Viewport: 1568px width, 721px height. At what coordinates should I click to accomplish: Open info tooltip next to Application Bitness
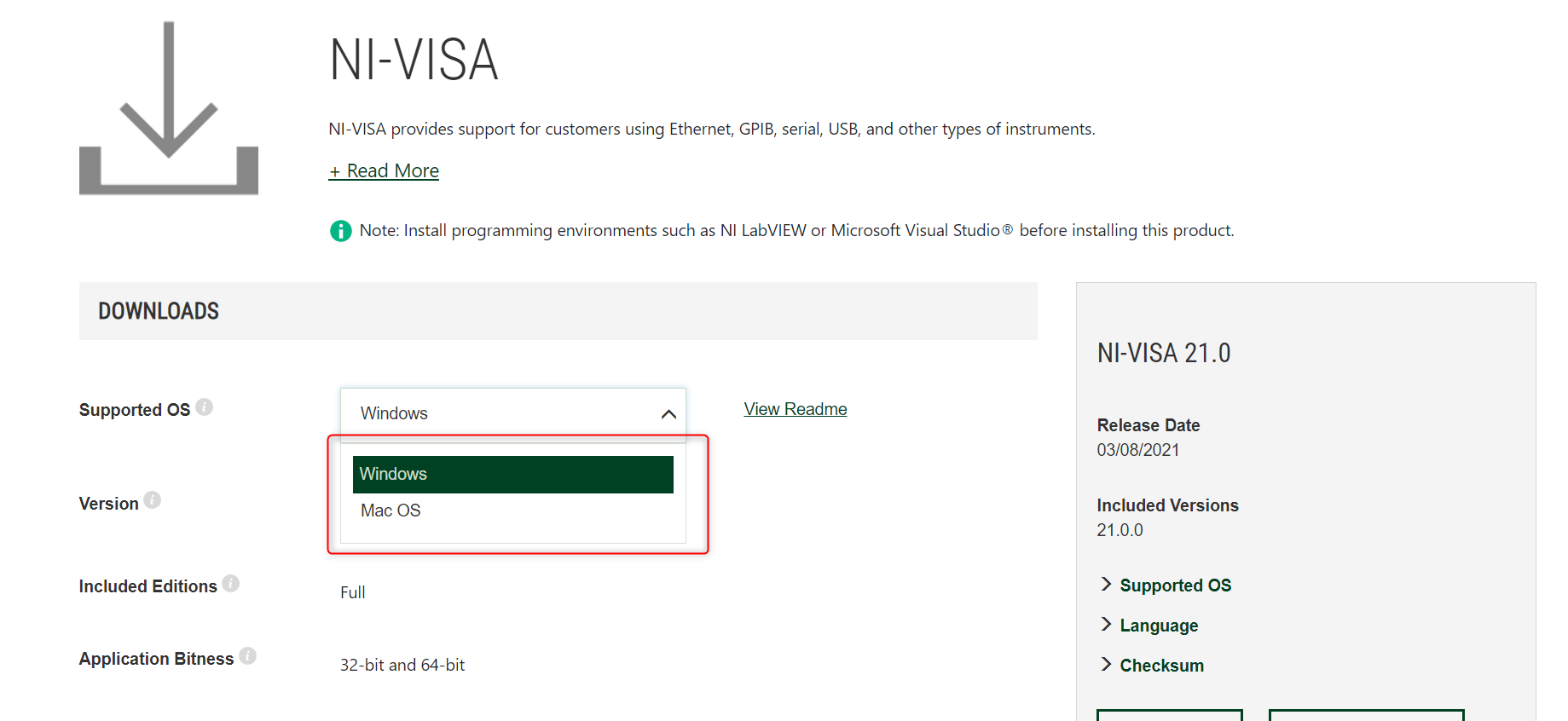(247, 656)
